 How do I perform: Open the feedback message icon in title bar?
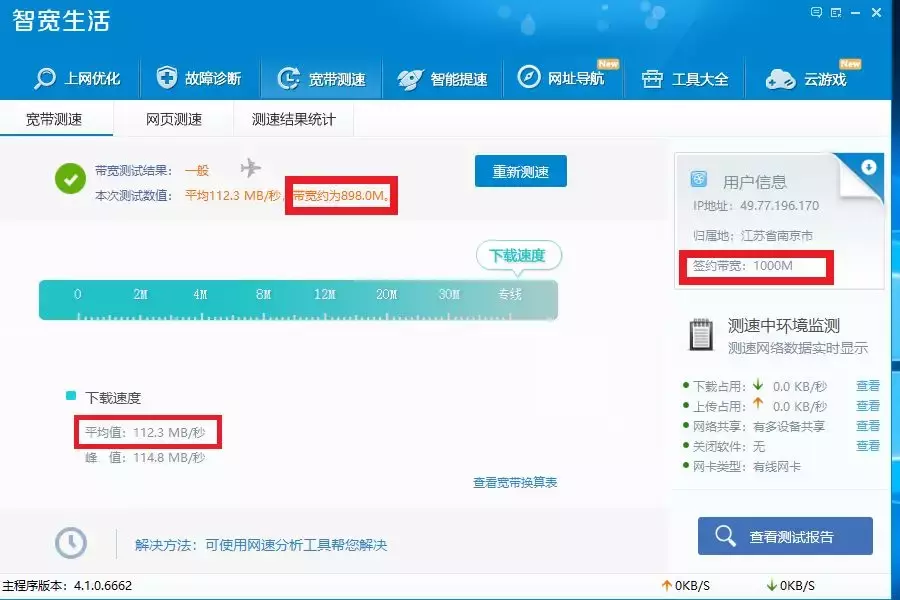coord(815,11)
